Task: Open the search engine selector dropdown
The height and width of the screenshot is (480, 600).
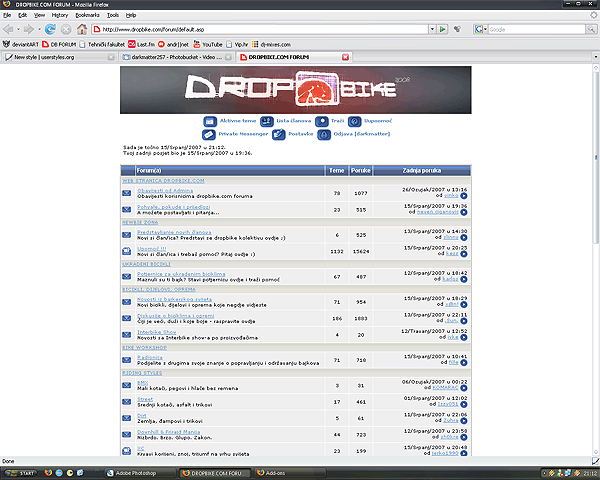Action: coord(481,29)
